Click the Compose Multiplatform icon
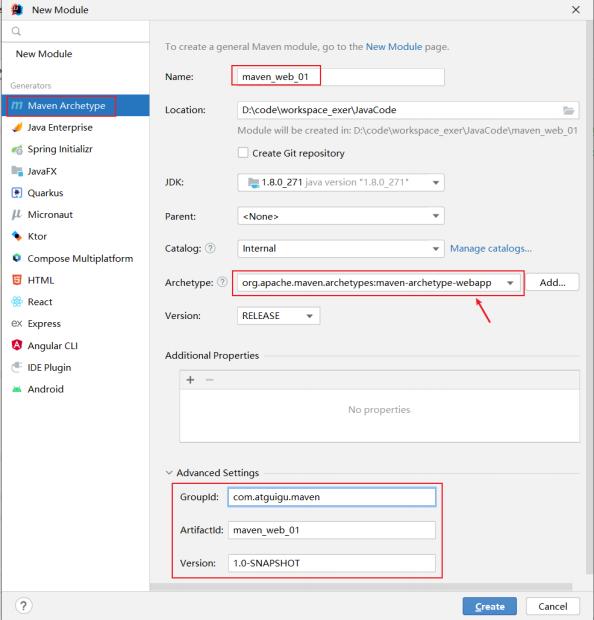594x620 pixels. (17, 258)
